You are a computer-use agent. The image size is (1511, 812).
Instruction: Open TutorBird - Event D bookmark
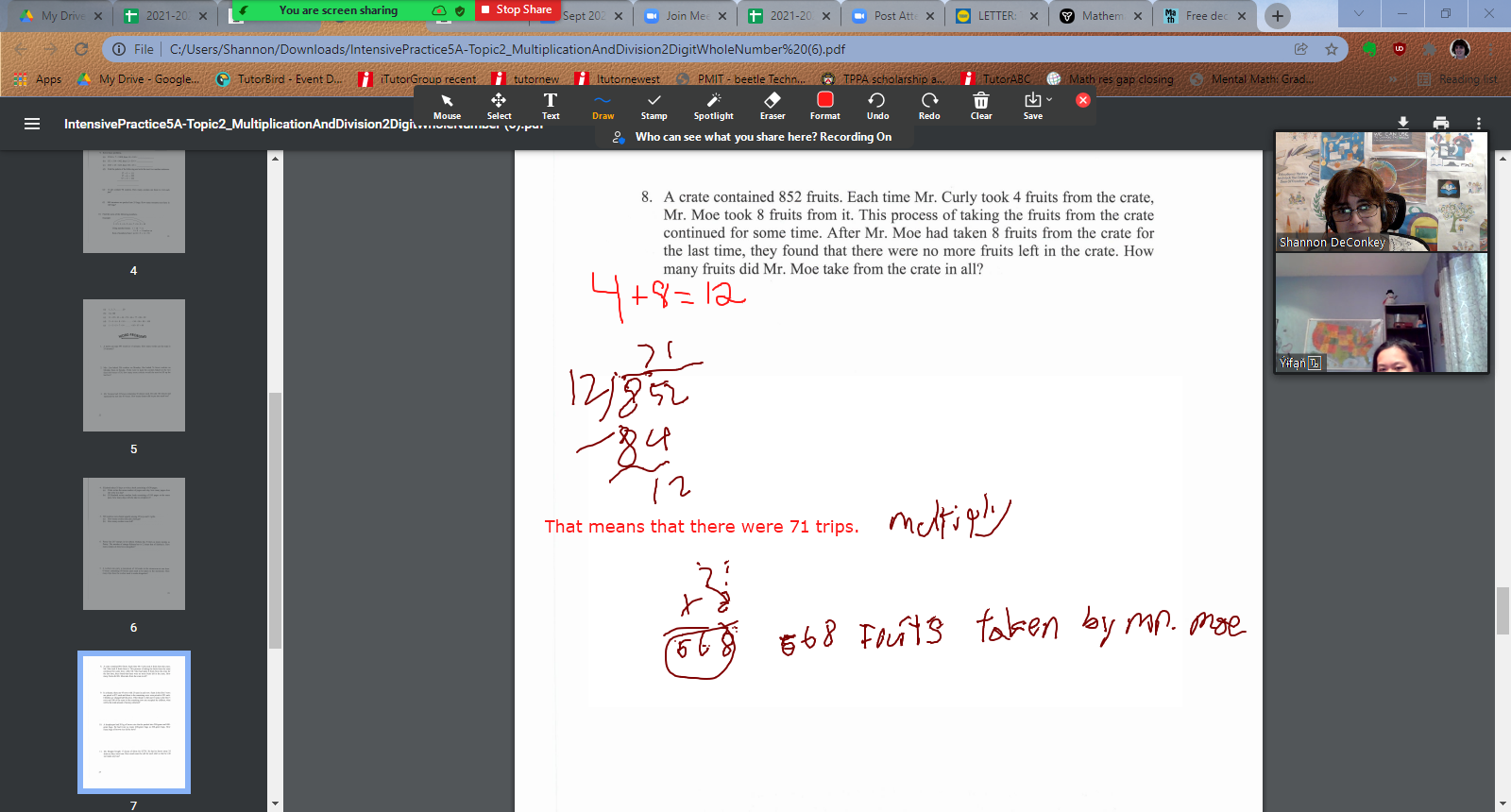[x=280, y=79]
